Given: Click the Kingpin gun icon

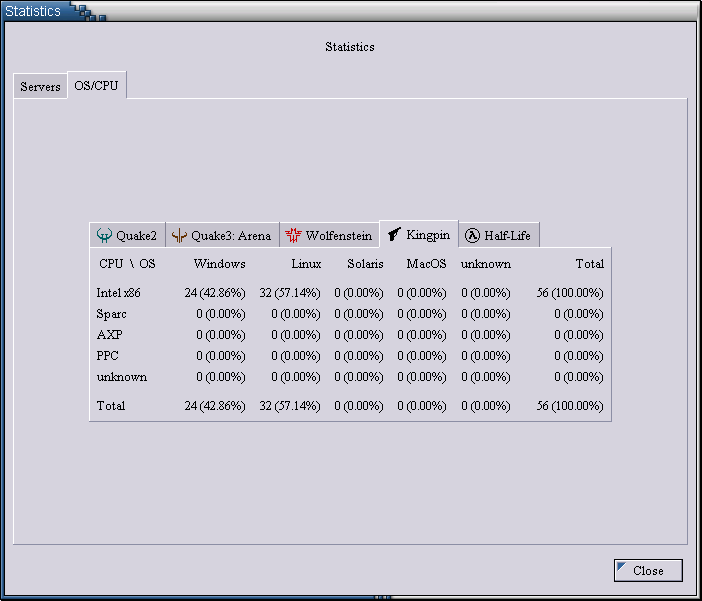Looking at the screenshot, I should 394,234.
